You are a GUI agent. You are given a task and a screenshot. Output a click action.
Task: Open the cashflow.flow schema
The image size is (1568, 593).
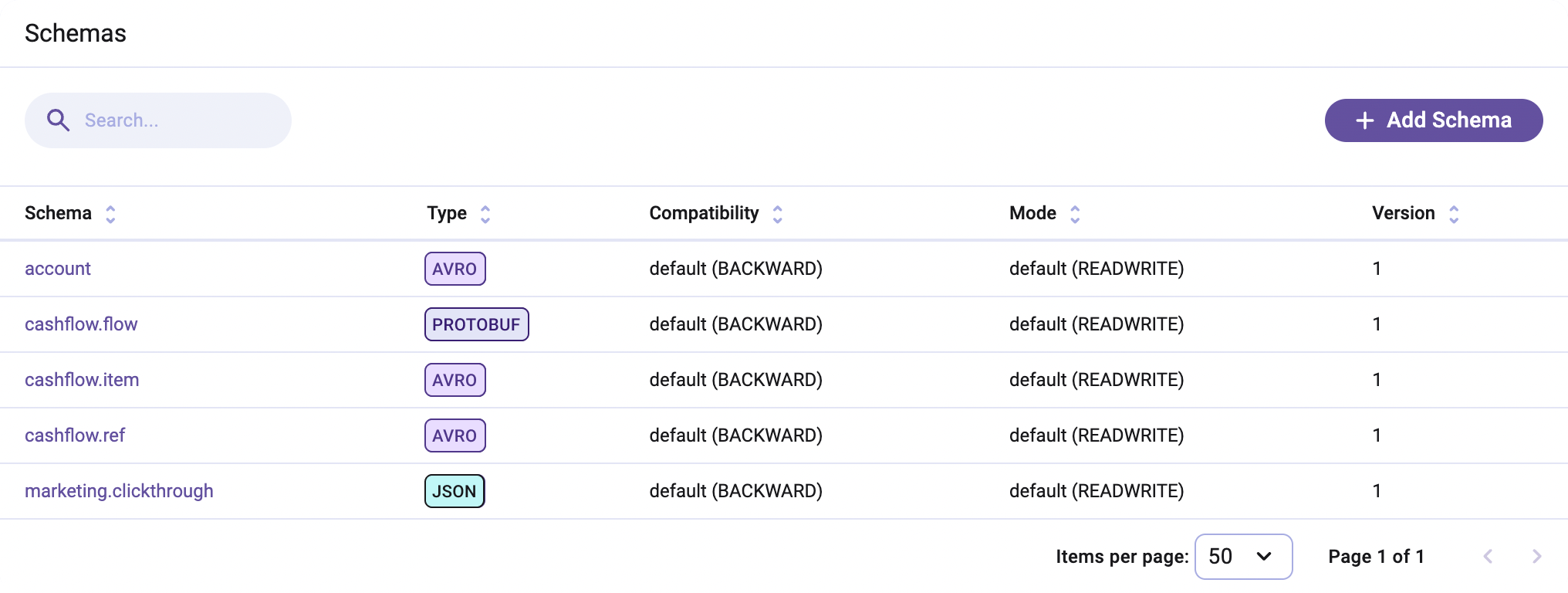click(x=81, y=324)
